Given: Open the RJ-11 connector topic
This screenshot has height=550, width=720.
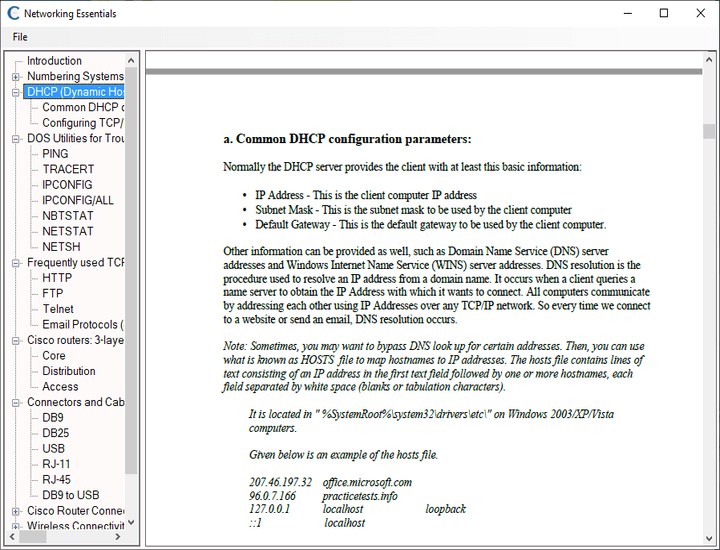Looking at the screenshot, I should pyautogui.click(x=56, y=464).
